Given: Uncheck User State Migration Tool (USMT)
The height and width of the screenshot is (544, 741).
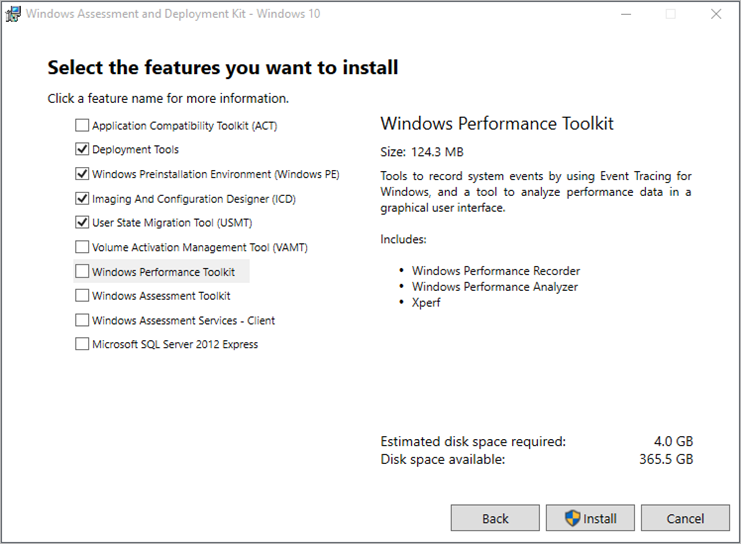Looking at the screenshot, I should 81,223.
